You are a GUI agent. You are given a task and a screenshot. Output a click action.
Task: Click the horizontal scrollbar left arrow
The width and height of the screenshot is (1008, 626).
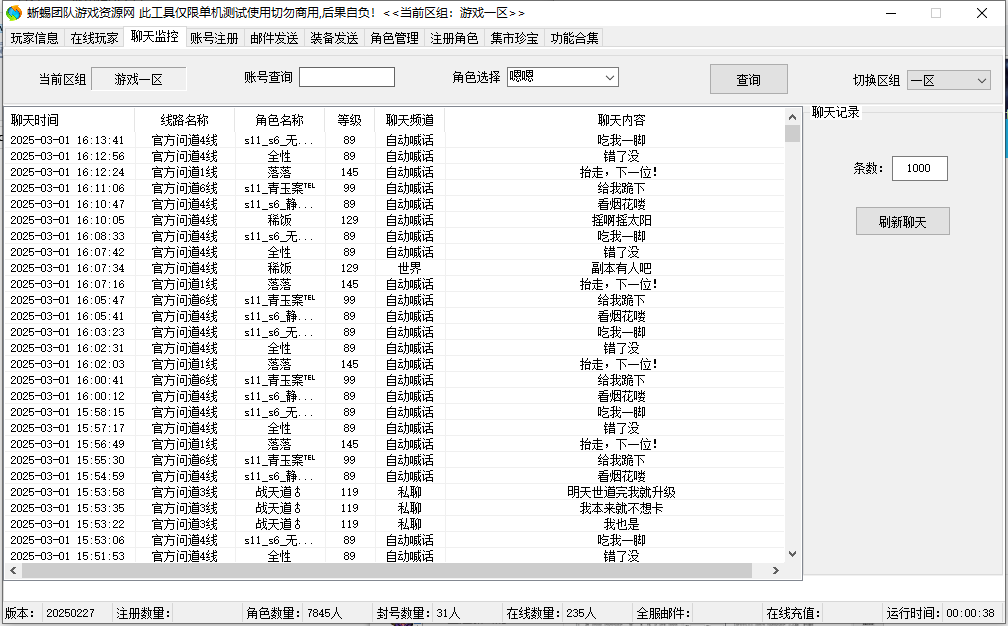pos(12,570)
